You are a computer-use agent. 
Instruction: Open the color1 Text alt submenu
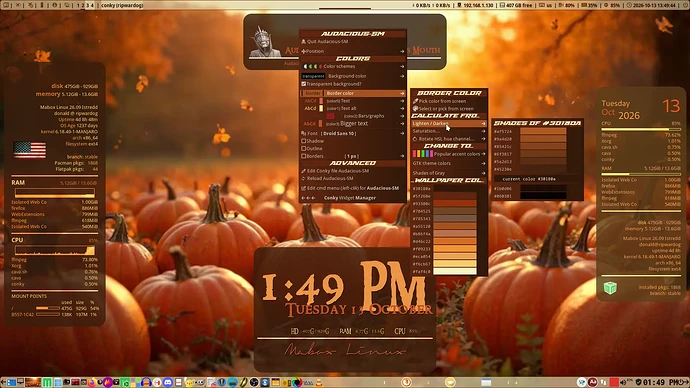point(352,108)
